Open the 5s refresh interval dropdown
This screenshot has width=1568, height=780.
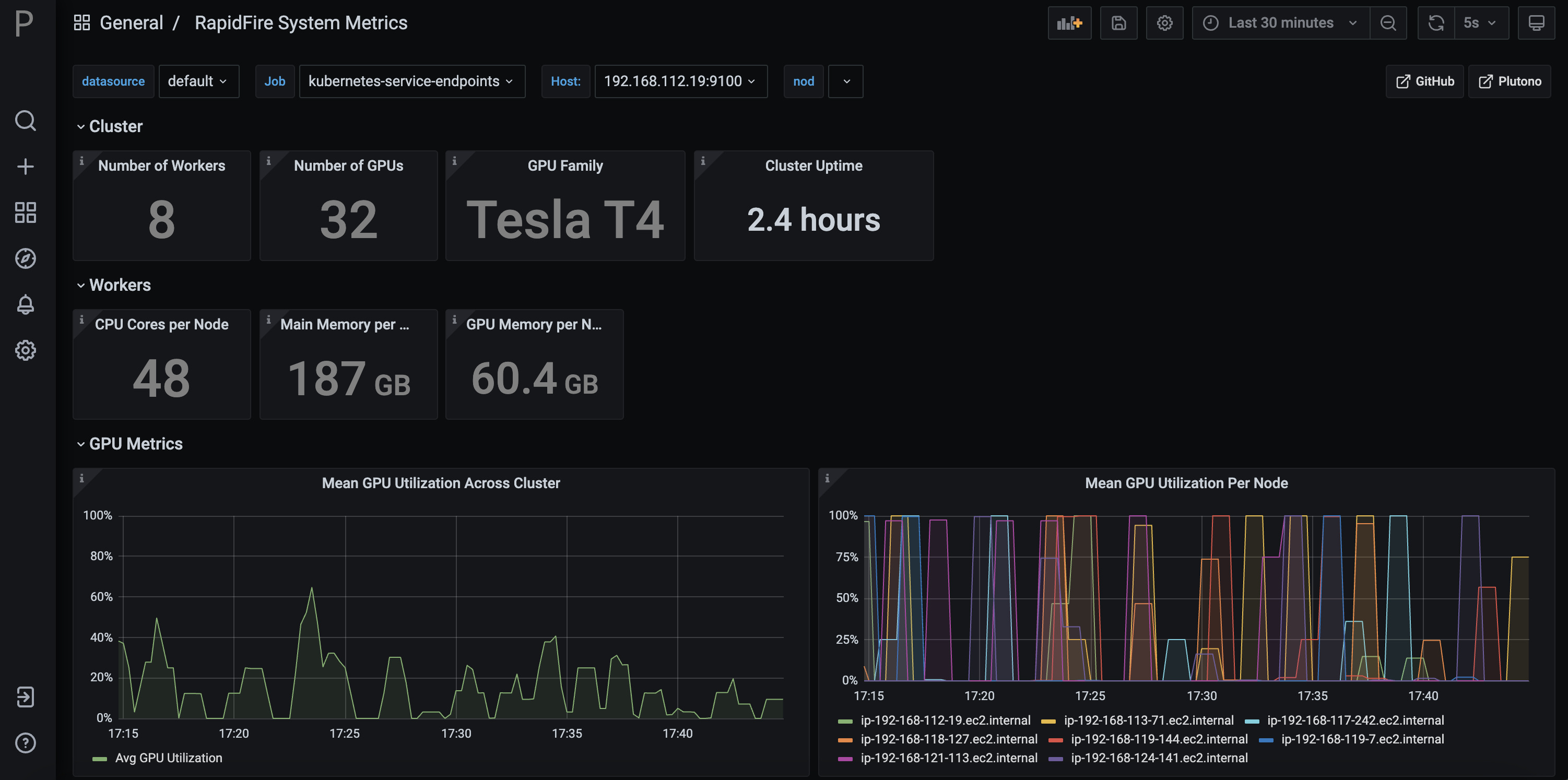pos(1481,23)
